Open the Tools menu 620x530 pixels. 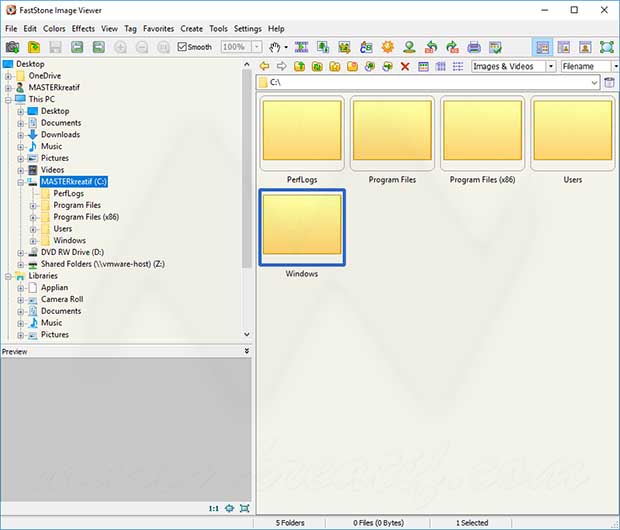click(x=218, y=29)
